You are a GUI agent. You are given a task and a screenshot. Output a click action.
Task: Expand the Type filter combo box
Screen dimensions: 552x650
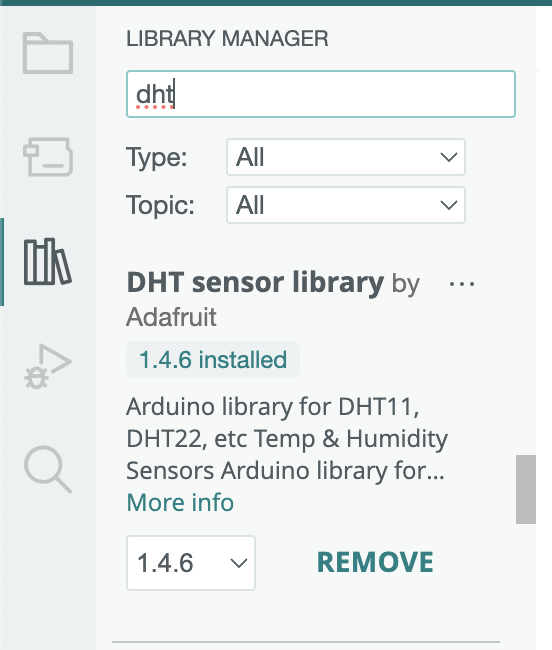[346, 157]
